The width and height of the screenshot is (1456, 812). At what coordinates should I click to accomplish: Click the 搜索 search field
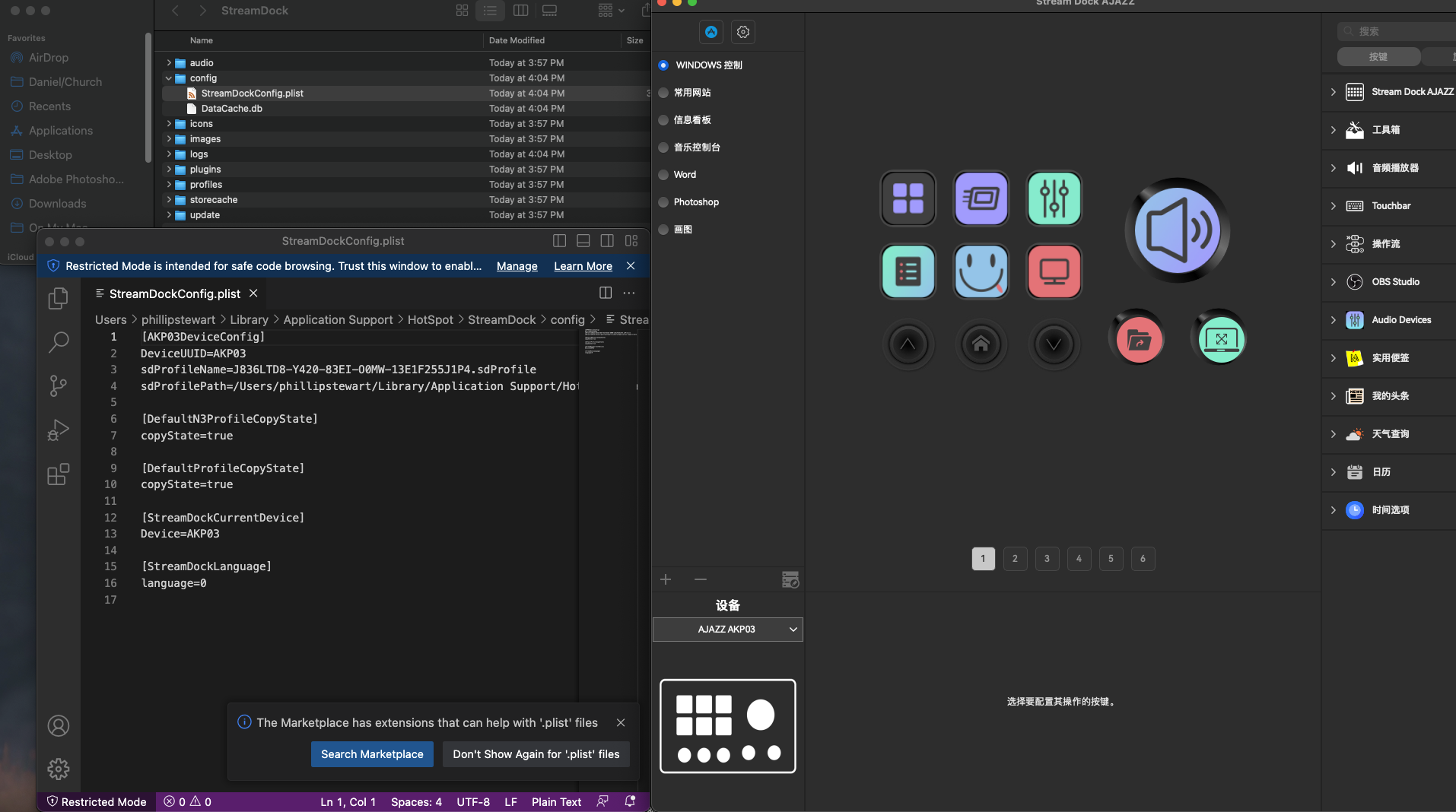coord(1398,31)
